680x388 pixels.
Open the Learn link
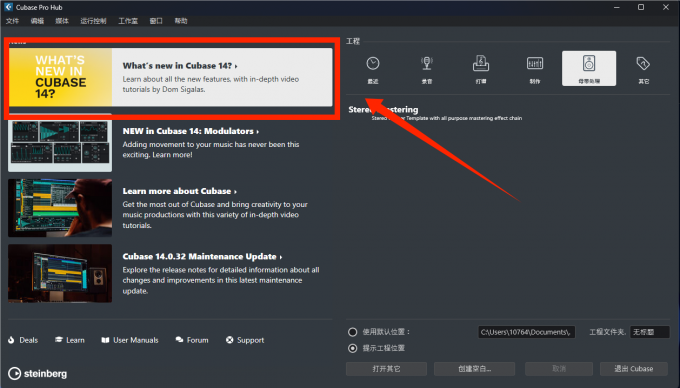(70, 340)
